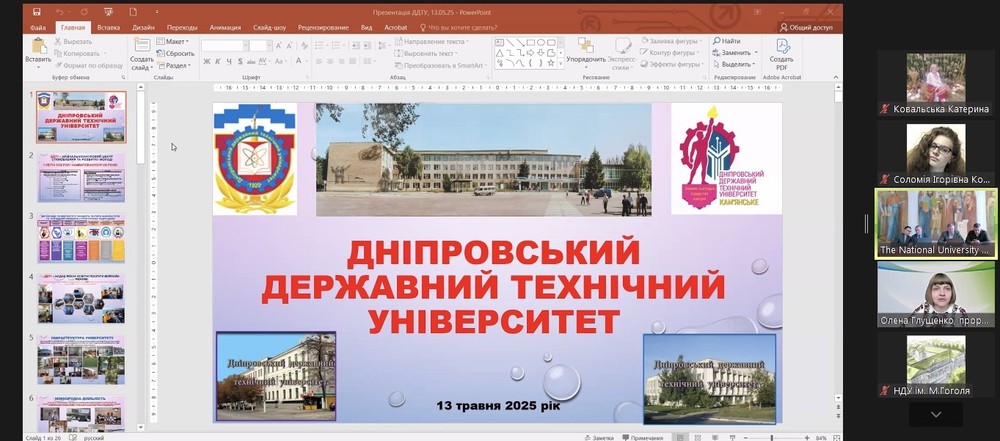This screenshot has width=1000, height=441.
Task: Open Заливка фигуры shape fill
Action: [671, 41]
